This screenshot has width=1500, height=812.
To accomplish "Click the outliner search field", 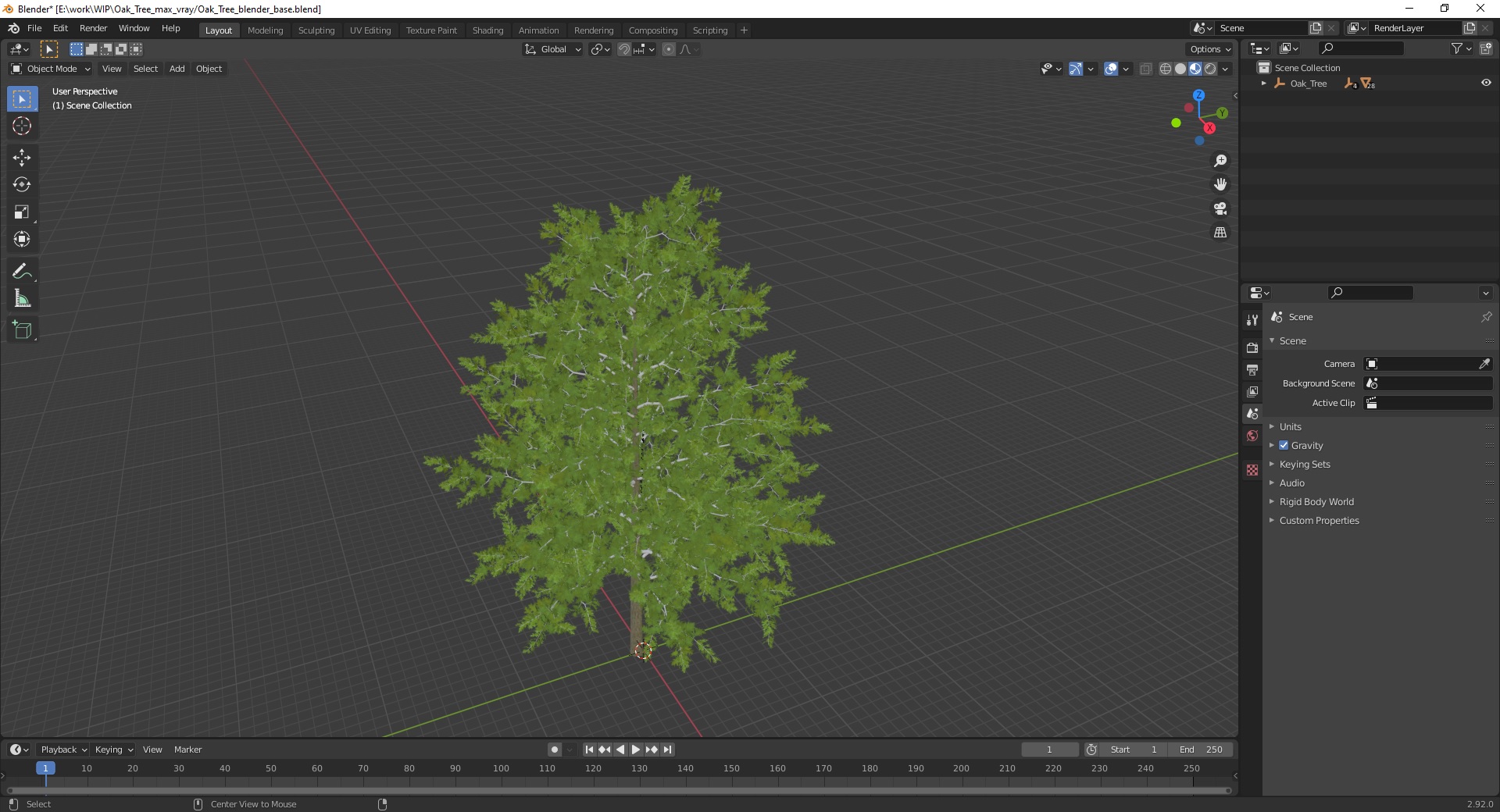I will pyautogui.click(x=1360, y=48).
